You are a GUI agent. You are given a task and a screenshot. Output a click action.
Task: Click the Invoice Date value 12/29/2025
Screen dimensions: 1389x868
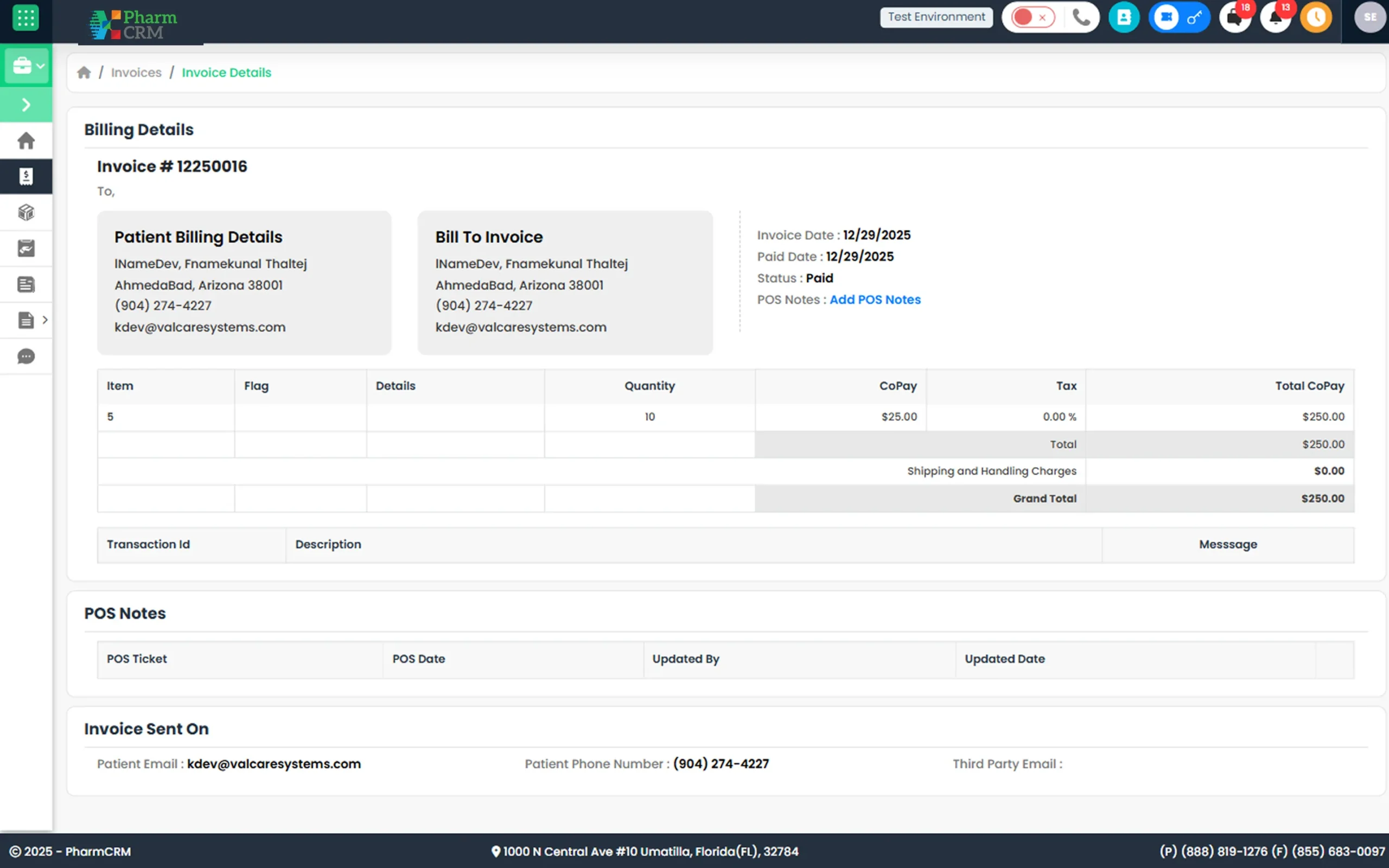[876, 235]
